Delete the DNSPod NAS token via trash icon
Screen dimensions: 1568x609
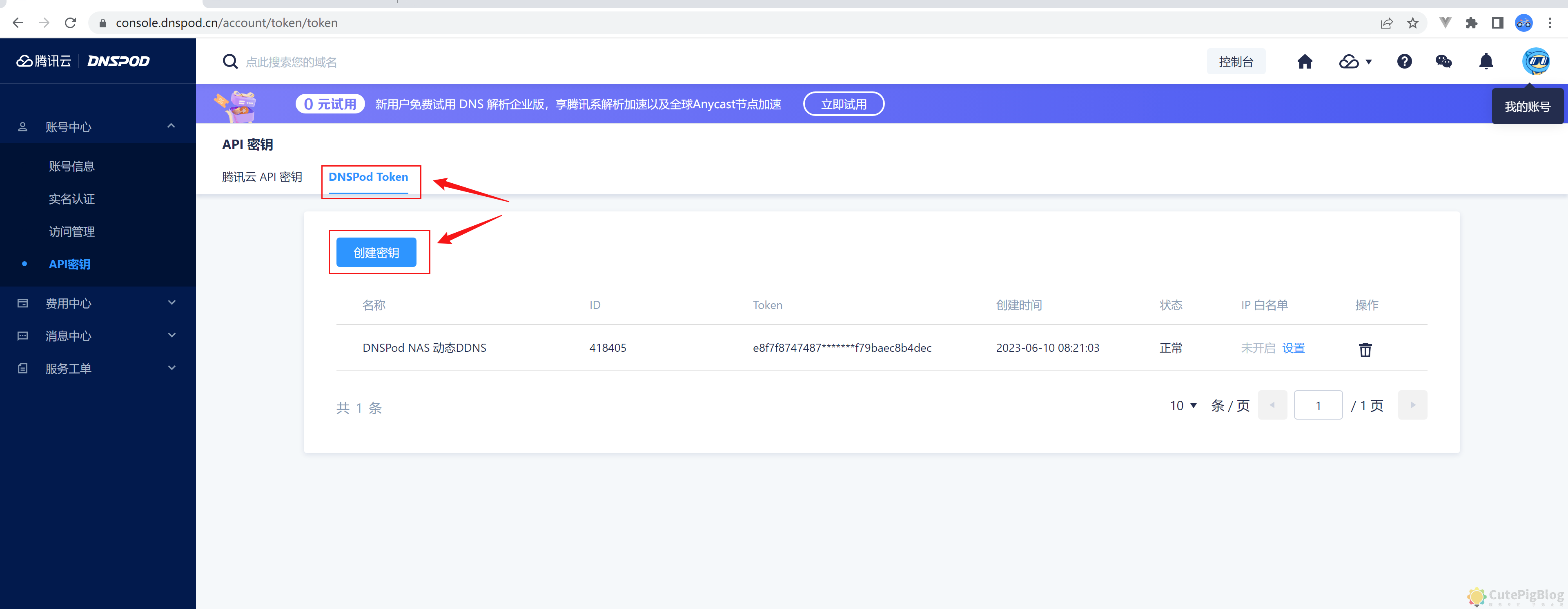click(1365, 350)
